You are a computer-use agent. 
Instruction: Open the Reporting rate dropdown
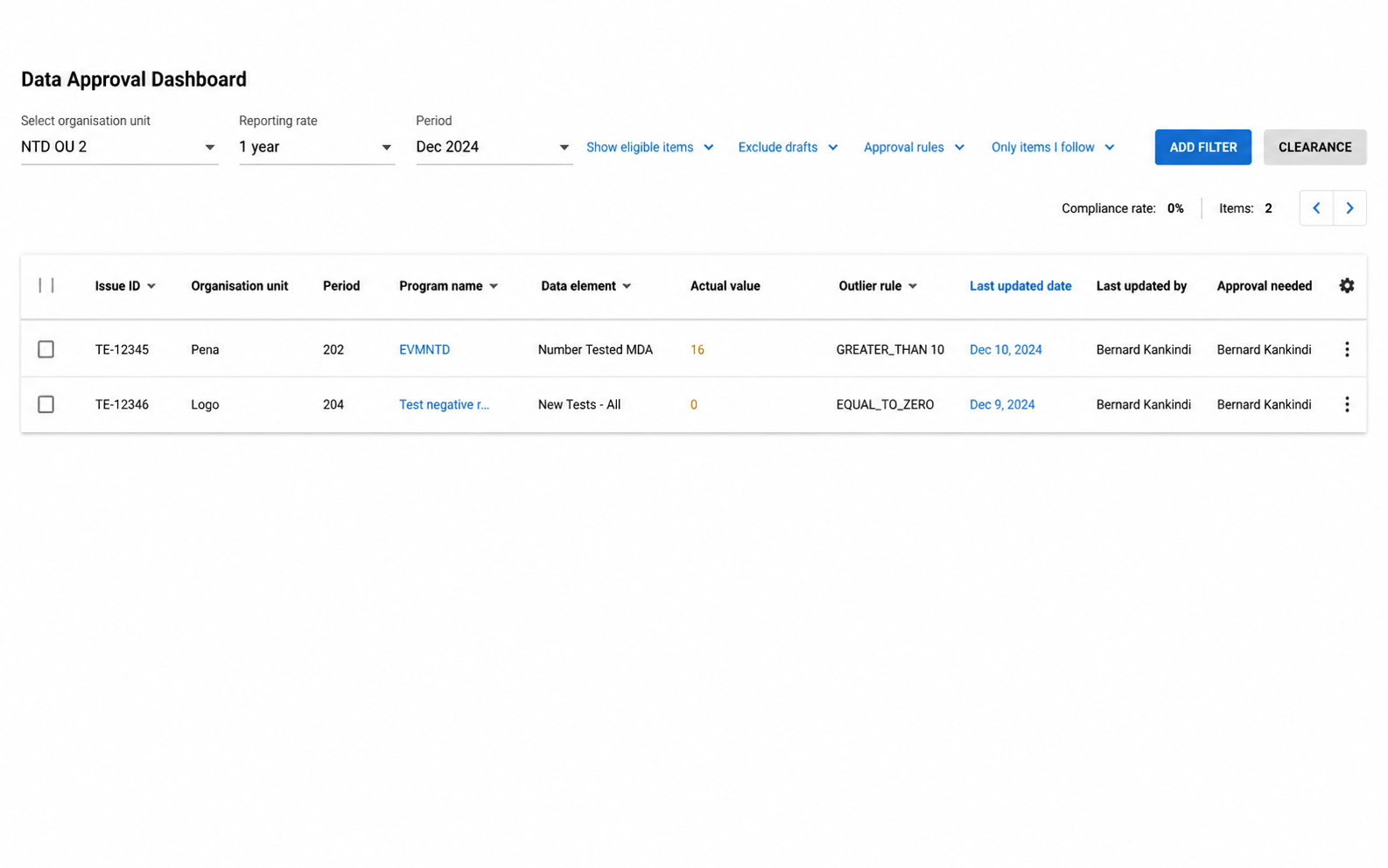[316, 147]
